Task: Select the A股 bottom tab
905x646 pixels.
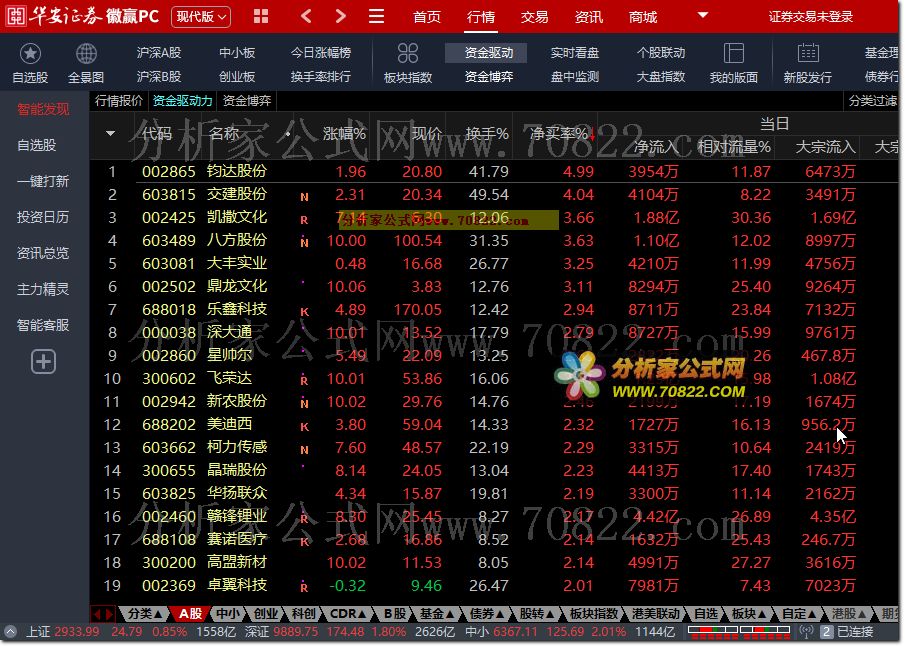Action: [190, 614]
